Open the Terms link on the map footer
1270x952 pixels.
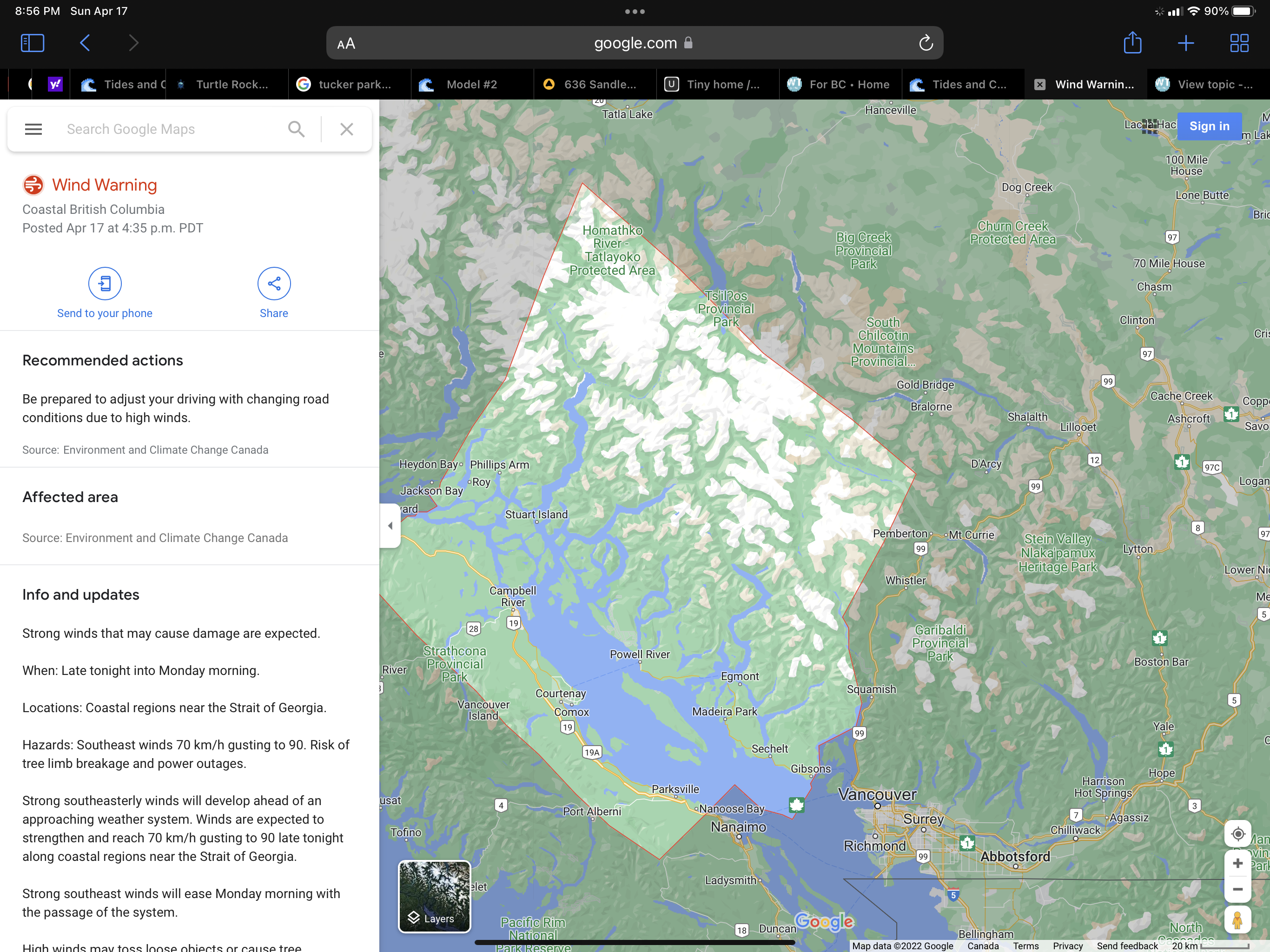[x=1025, y=945]
